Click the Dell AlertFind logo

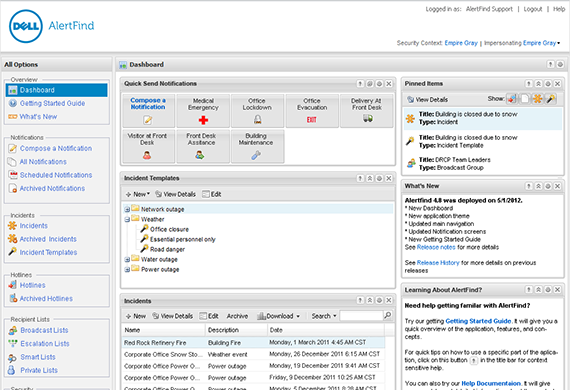tap(52, 26)
